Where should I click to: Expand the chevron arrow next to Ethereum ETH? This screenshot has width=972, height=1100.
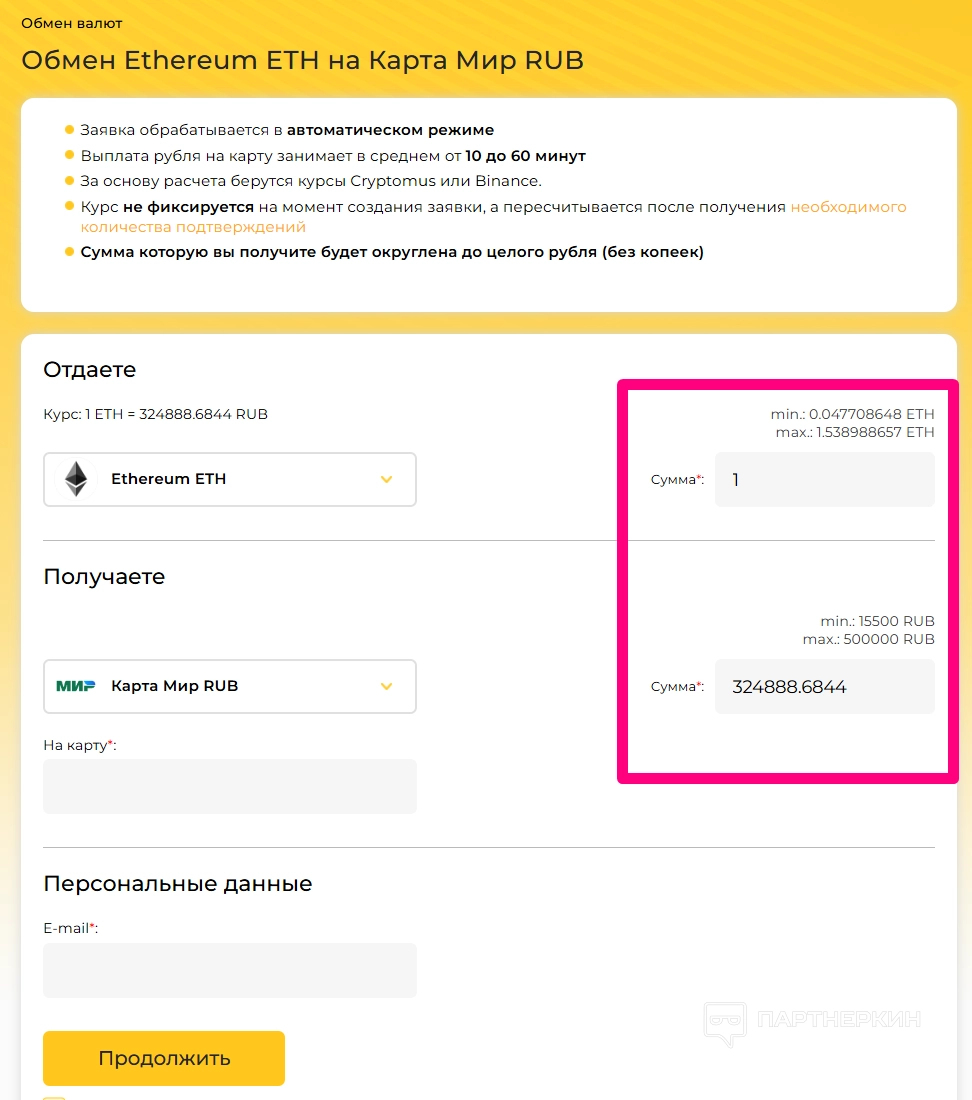(386, 479)
